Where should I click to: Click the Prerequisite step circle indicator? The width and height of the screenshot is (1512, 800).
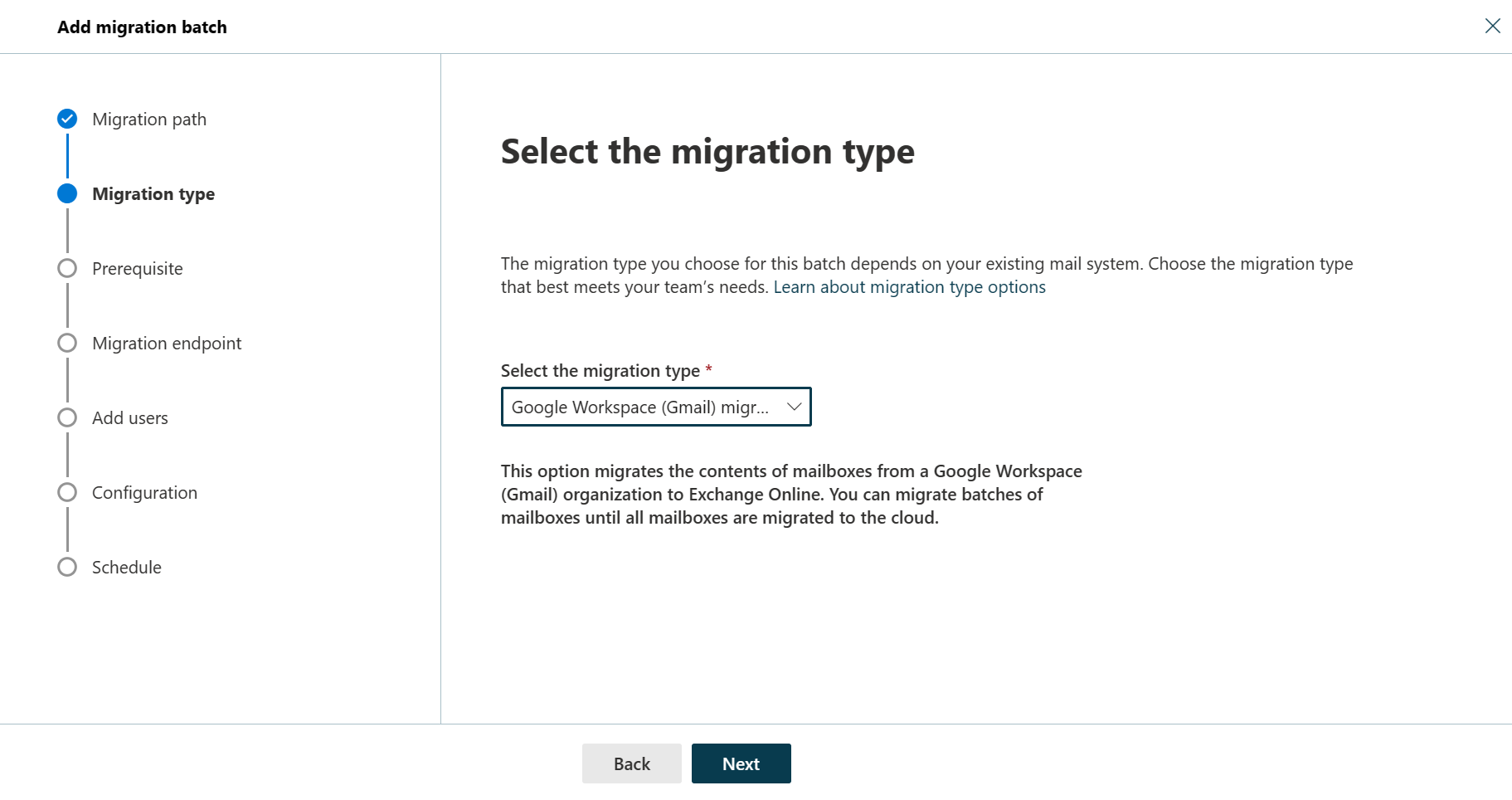point(67,268)
